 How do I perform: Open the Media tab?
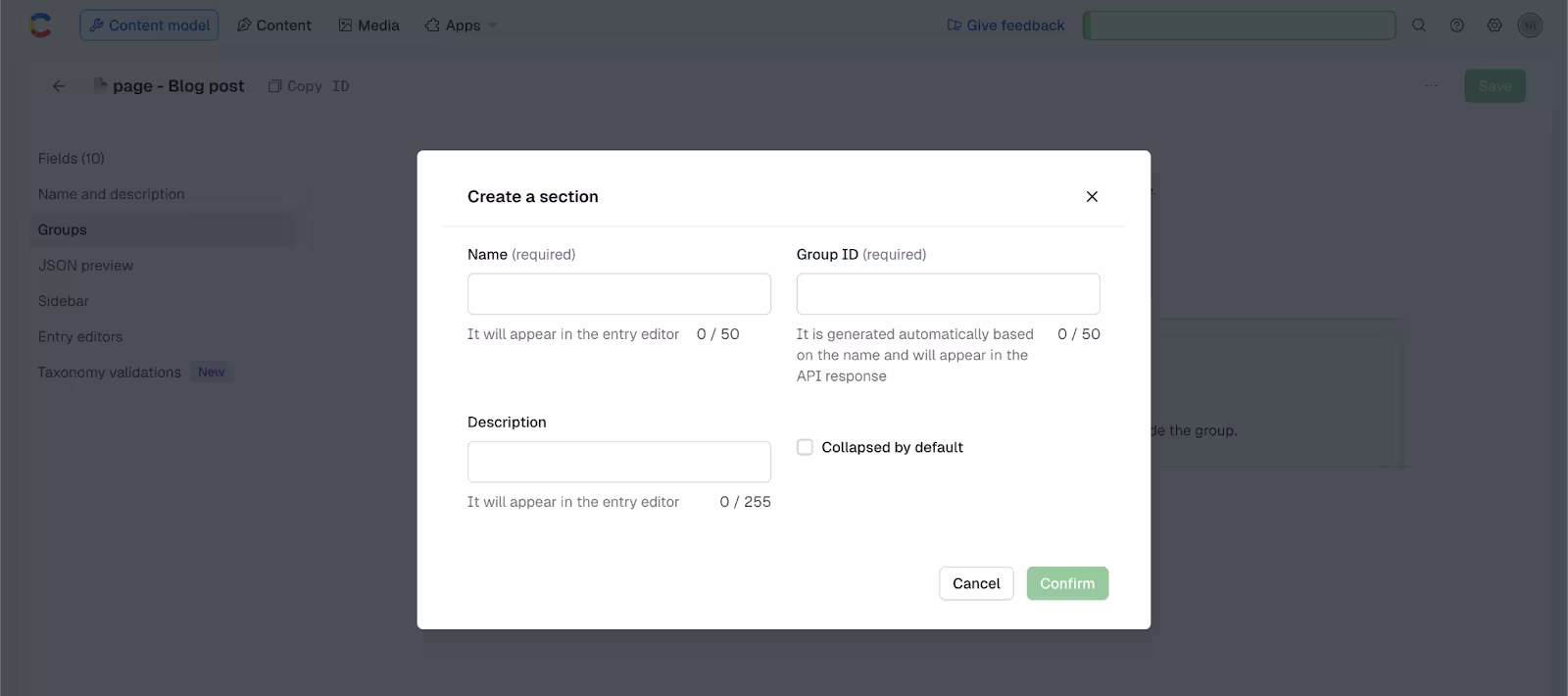point(368,25)
